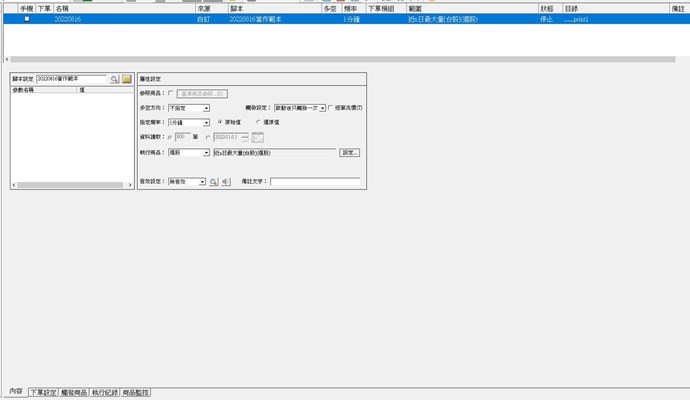
Task: Enable the 參照商品 checkbox
Action: coord(171,93)
